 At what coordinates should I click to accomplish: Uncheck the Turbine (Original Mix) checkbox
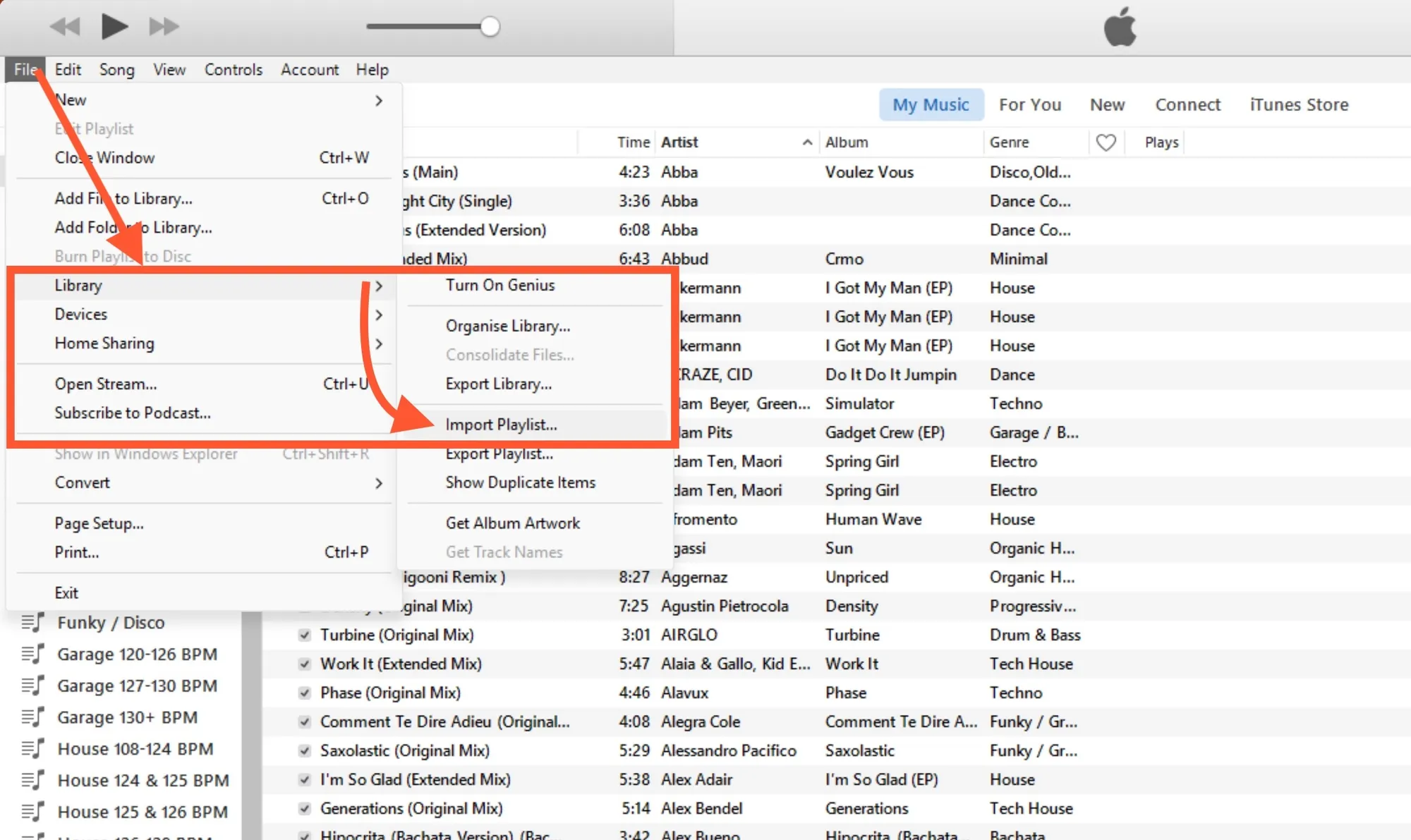point(305,635)
